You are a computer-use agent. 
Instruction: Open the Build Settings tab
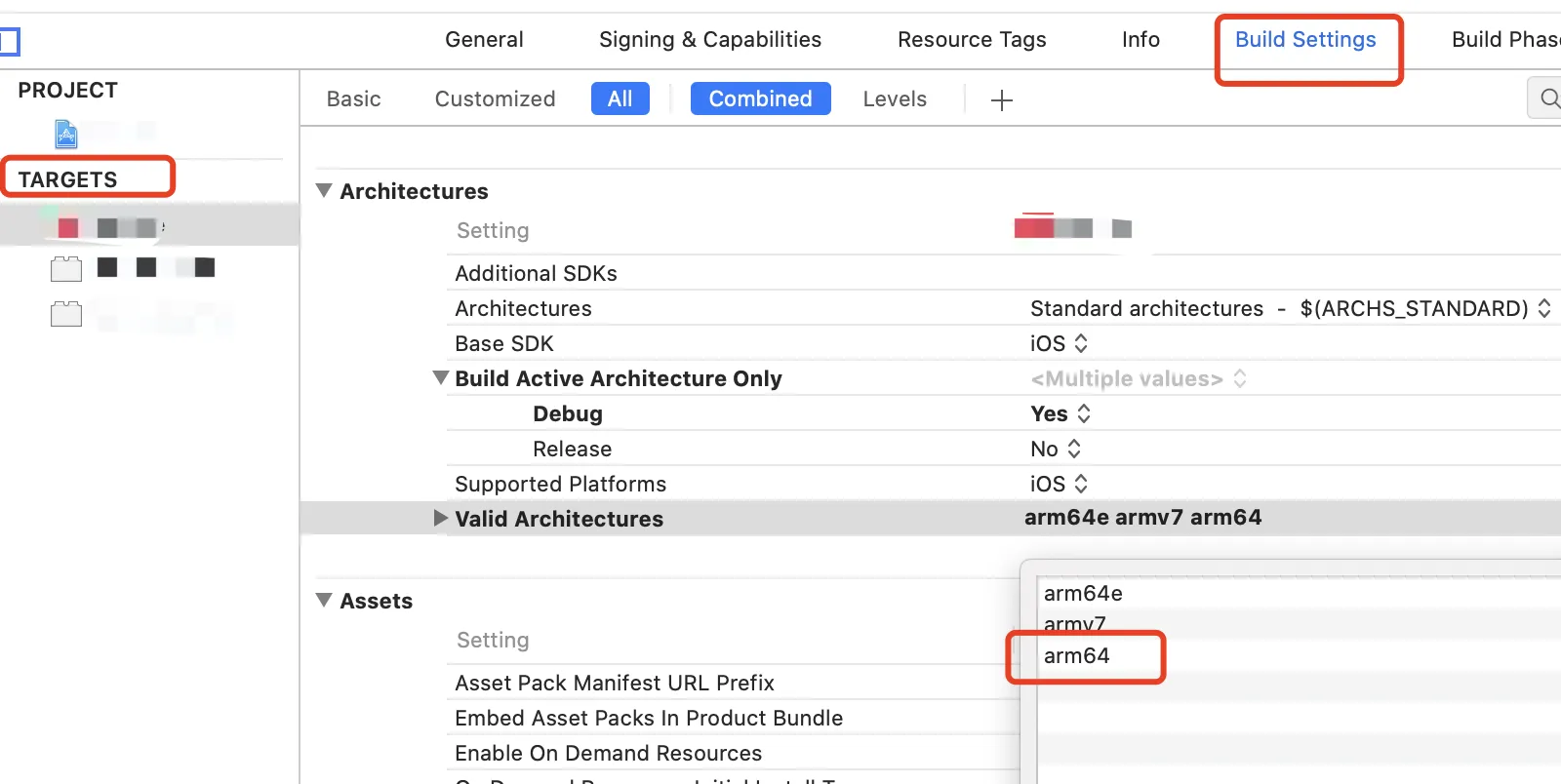coord(1305,40)
